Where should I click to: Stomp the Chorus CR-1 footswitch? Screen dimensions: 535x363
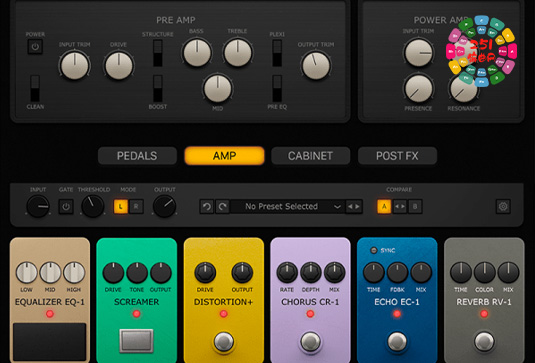pyautogui.click(x=310, y=342)
